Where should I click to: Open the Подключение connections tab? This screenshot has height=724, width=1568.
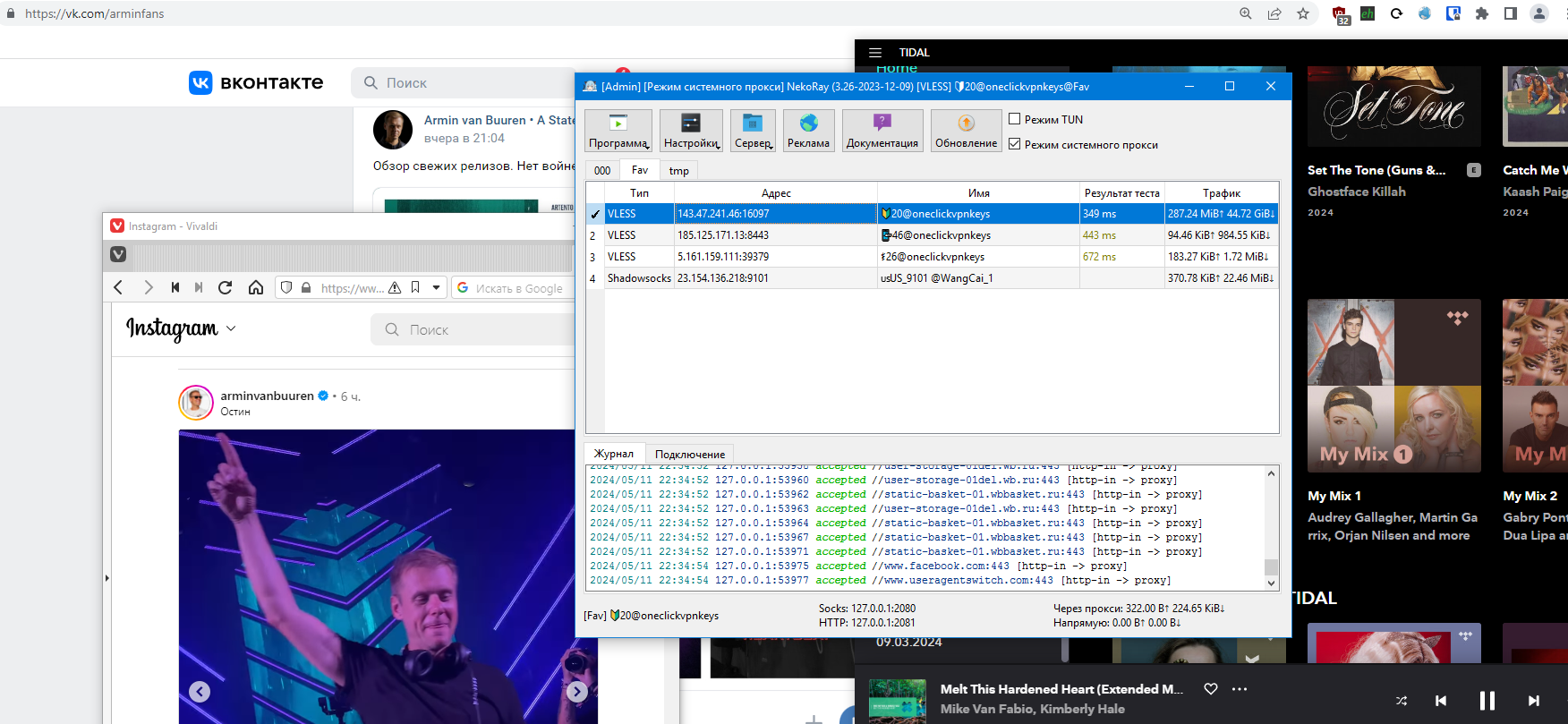pyautogui.click(x=690, y=455)
